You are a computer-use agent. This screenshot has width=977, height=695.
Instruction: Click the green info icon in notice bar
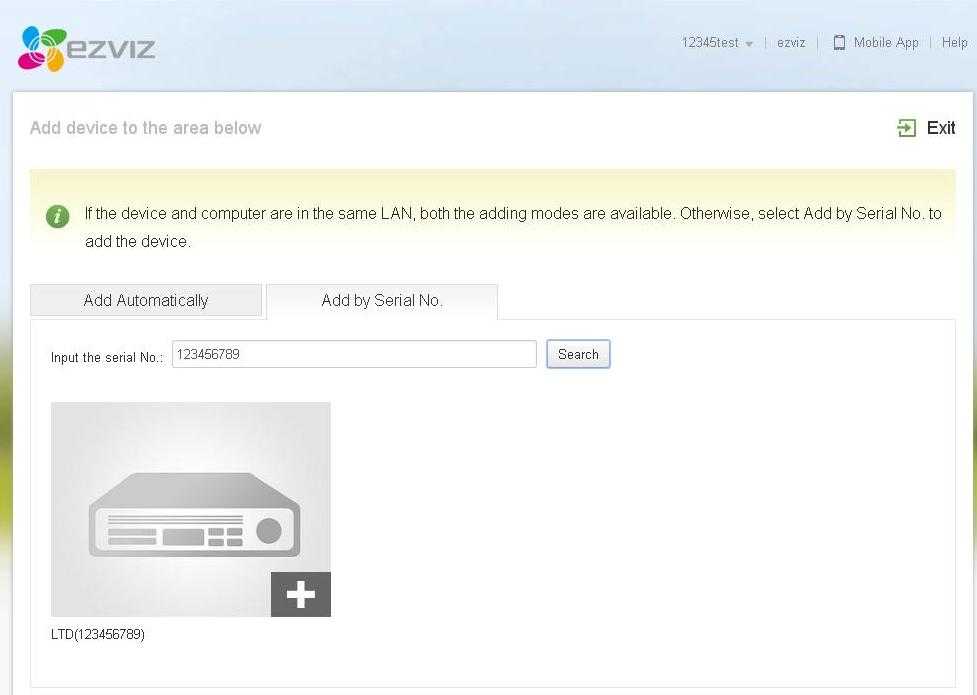(58, 216)
